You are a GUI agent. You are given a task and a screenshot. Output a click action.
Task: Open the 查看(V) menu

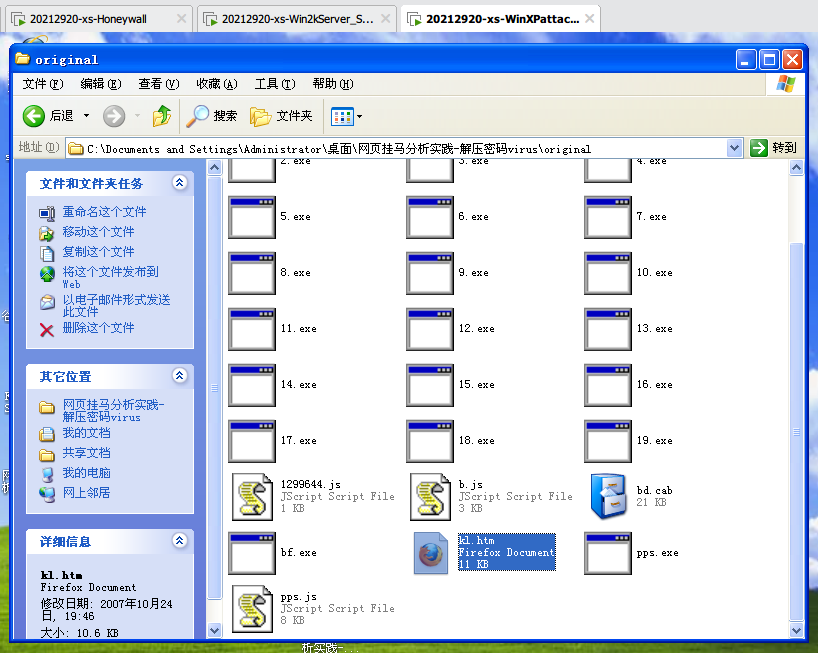click(x=159, y=84)
